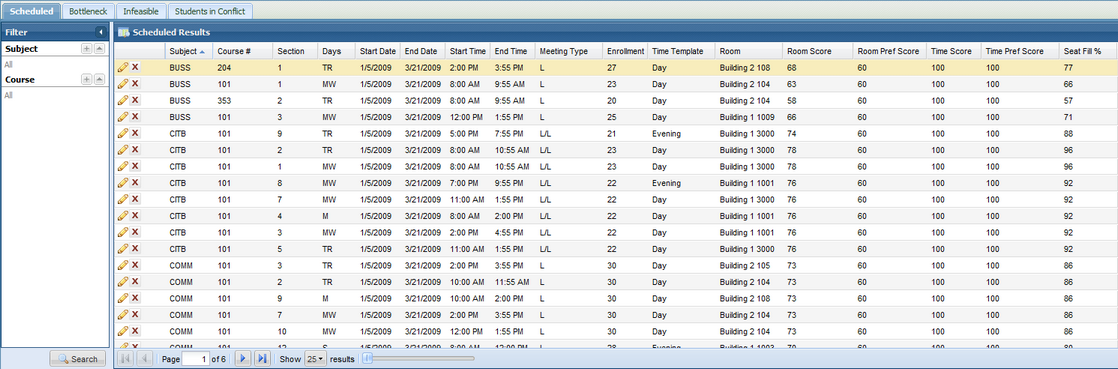
Task: Sort by Course # column header
Action: [242, 51]
